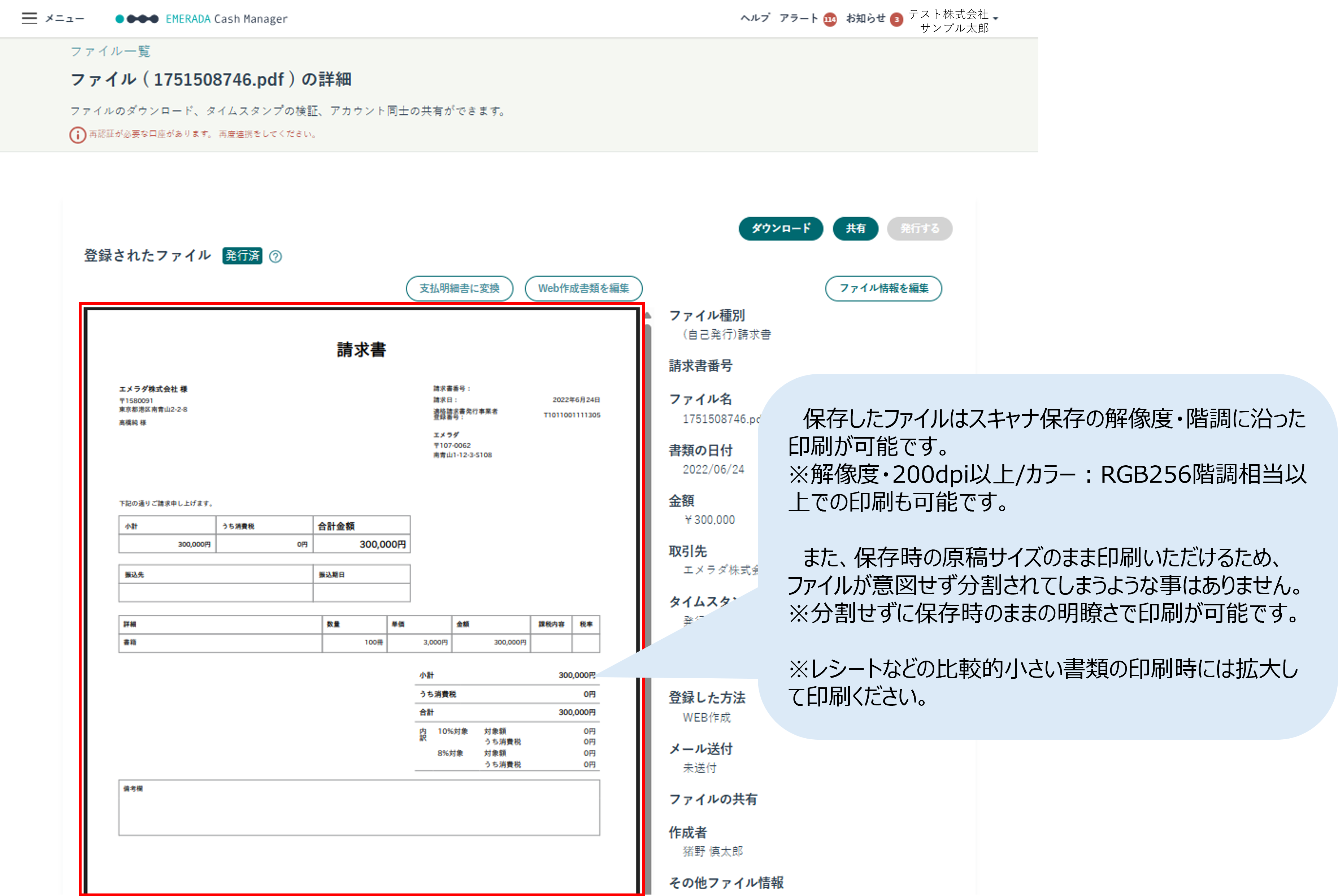Click Web作成書類を編集 button
Viewport: 1338px width, 896px height.
583,288
